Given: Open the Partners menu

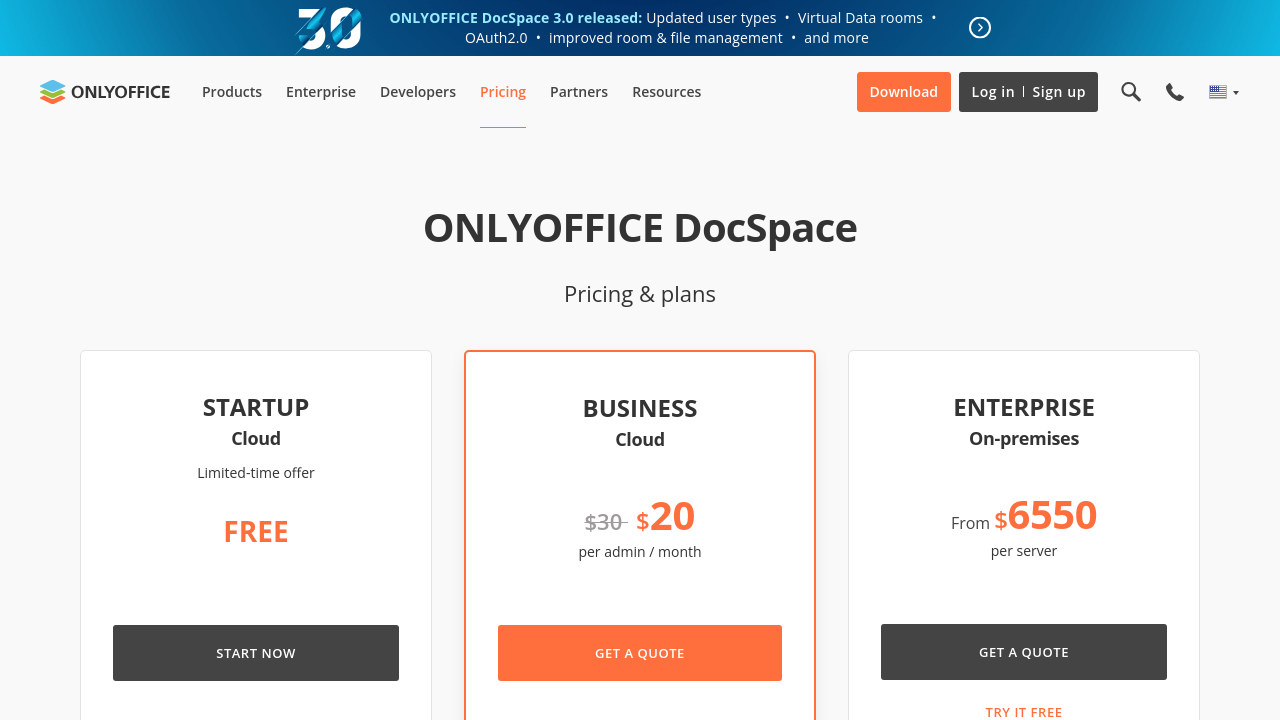Looking at the screenshot, I should click(x=579, y=92).
